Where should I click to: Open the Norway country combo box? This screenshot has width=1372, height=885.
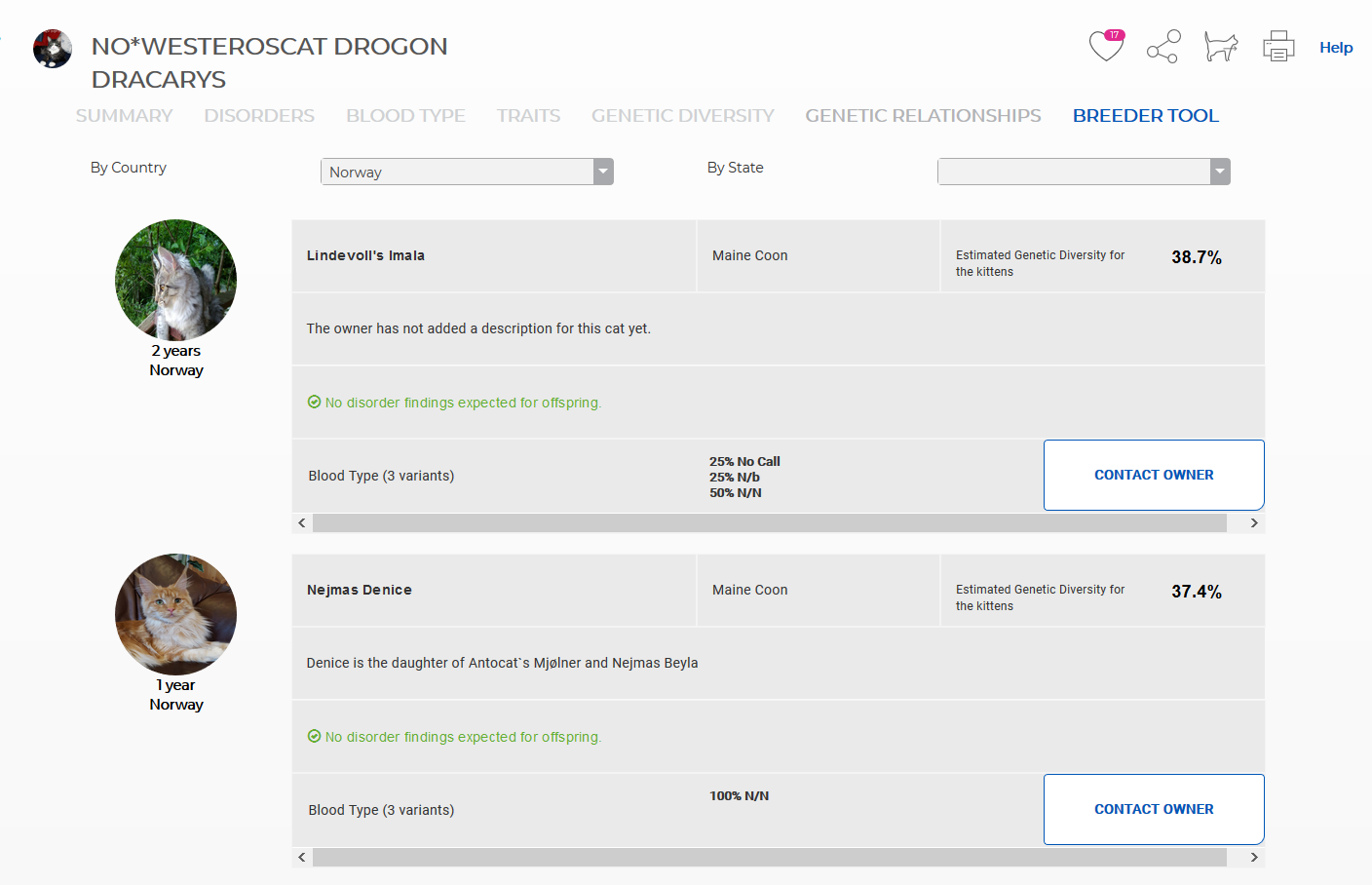[x=467, y=172]
